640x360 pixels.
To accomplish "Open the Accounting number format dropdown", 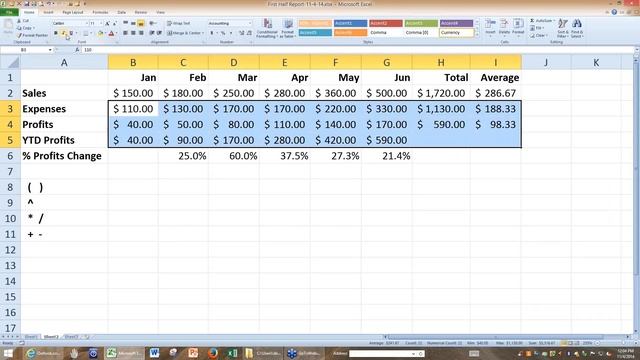I will (x=250, y=23).
